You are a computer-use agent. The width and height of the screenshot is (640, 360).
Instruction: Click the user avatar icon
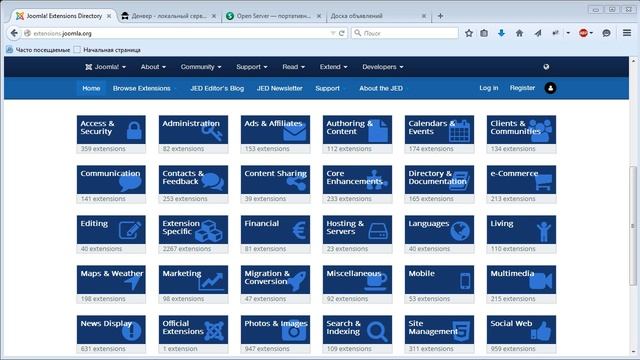coord(550,88)
